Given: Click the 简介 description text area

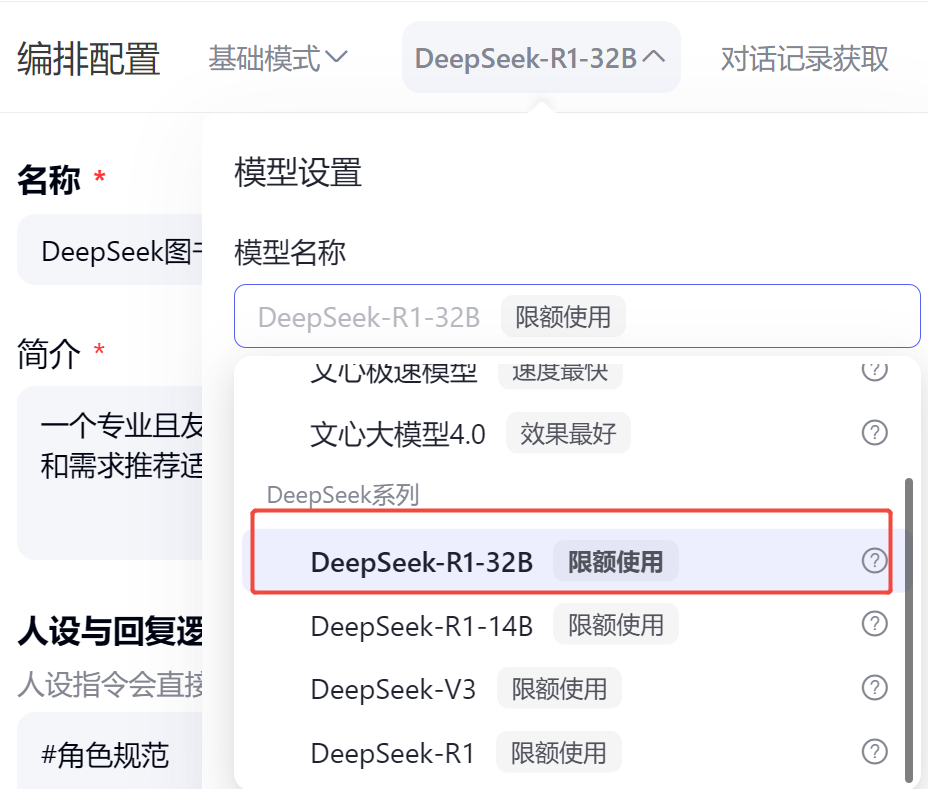Looking at the screenshot, I should (110, 472).
